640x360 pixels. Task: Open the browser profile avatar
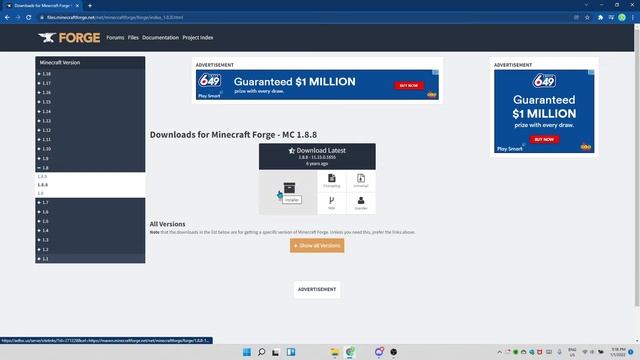[622, 18]
